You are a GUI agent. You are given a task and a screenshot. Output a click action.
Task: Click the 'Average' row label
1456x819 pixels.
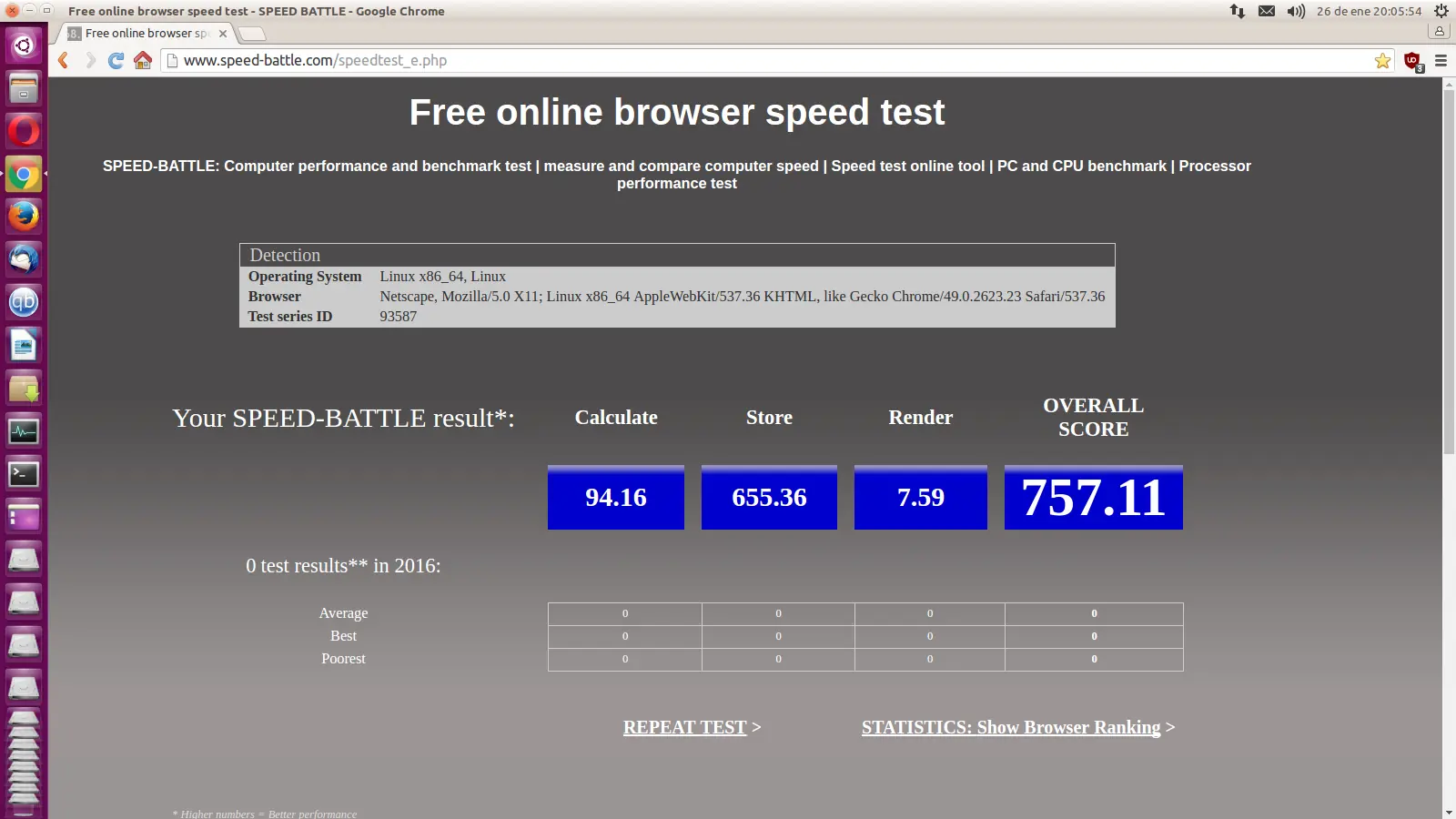pos(343,613)
